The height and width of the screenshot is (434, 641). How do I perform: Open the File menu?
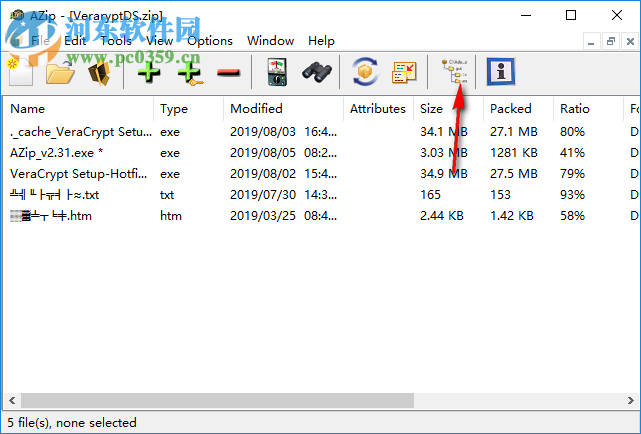tap(40, 41)
